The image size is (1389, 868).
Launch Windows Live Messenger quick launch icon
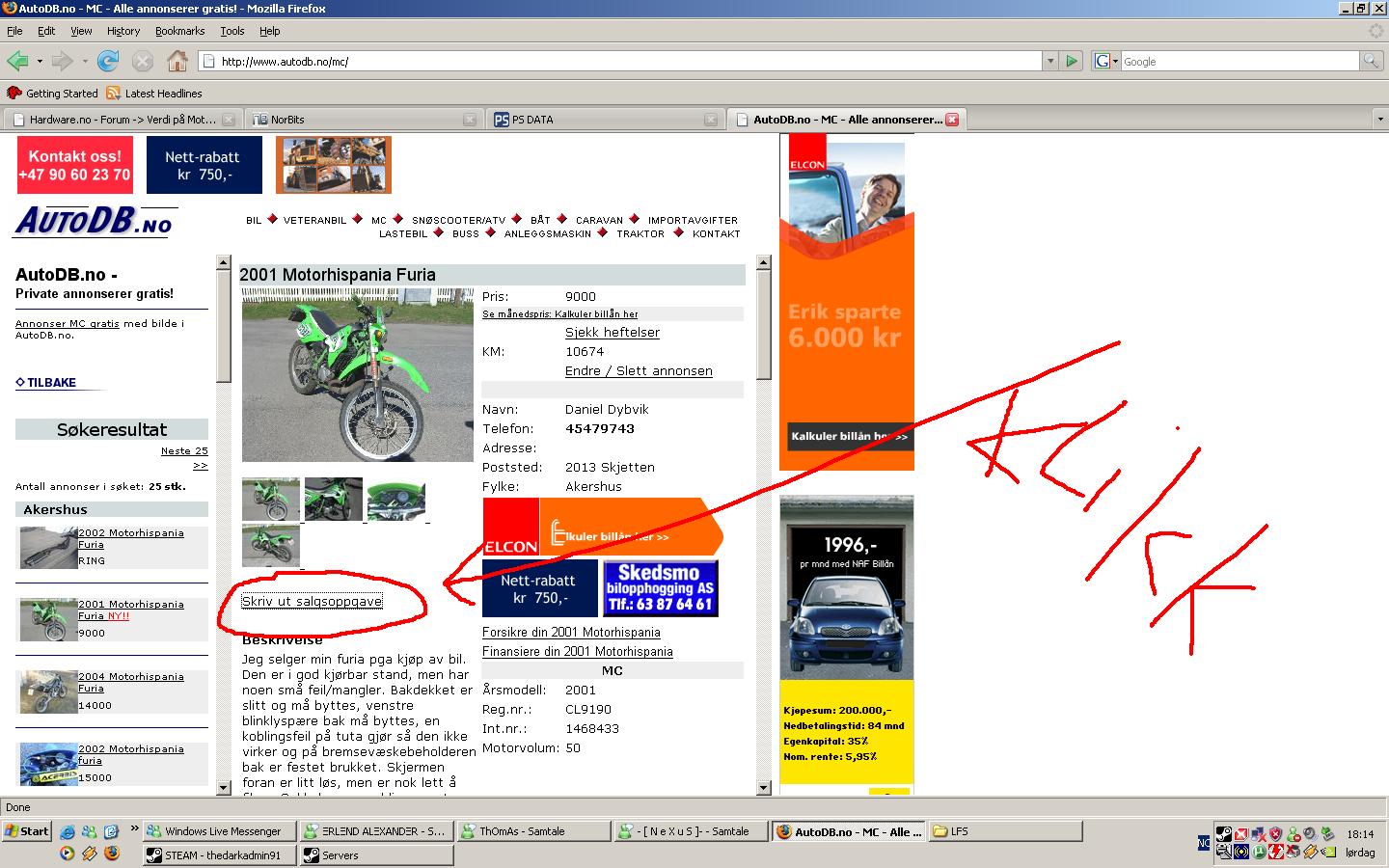[x=89, y=831]
